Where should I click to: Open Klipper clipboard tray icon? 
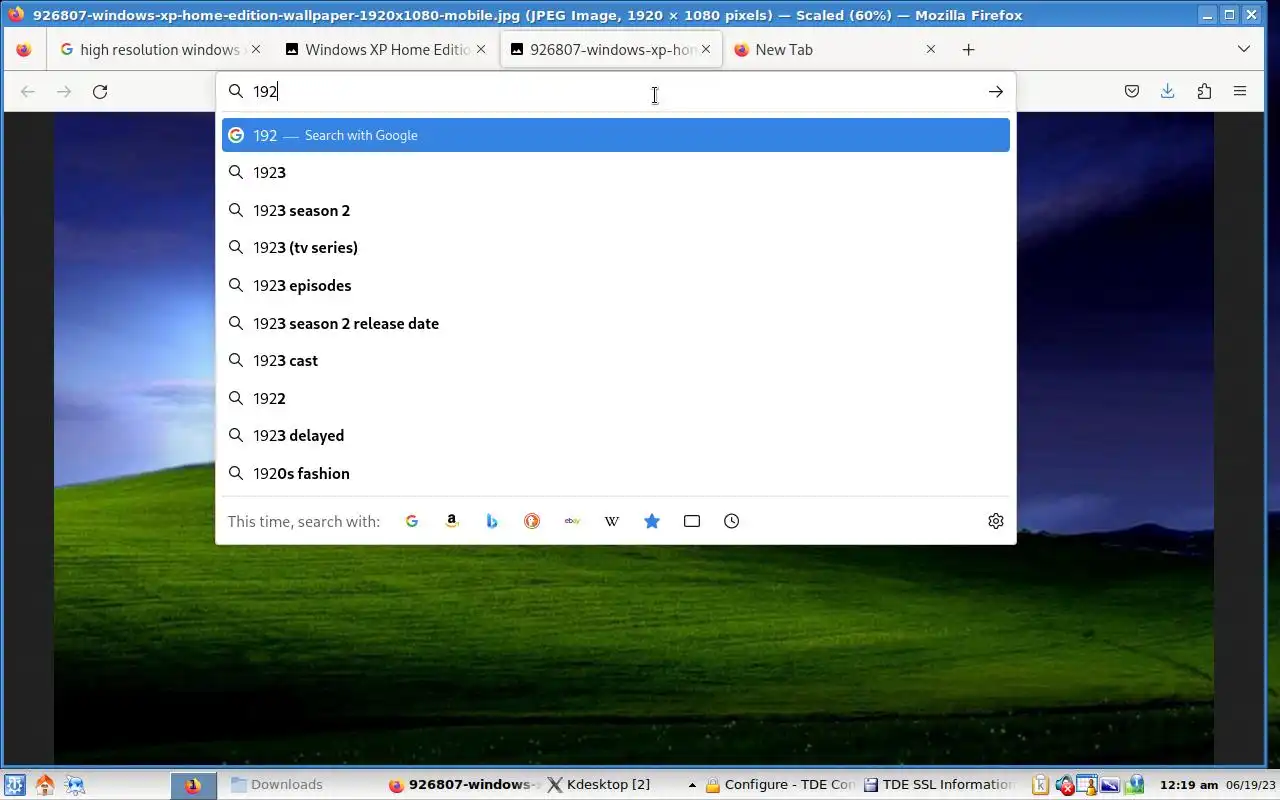(x=1040, y=785)
